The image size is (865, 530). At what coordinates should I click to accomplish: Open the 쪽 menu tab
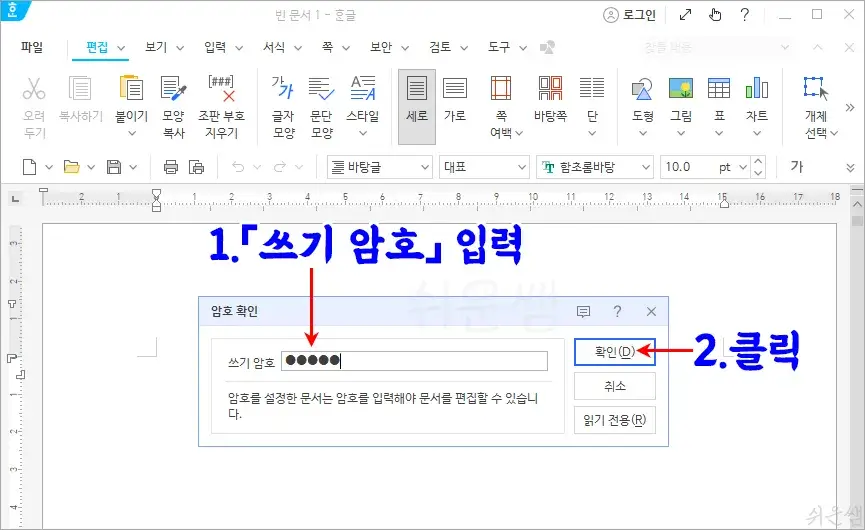(x=327, y=47)
